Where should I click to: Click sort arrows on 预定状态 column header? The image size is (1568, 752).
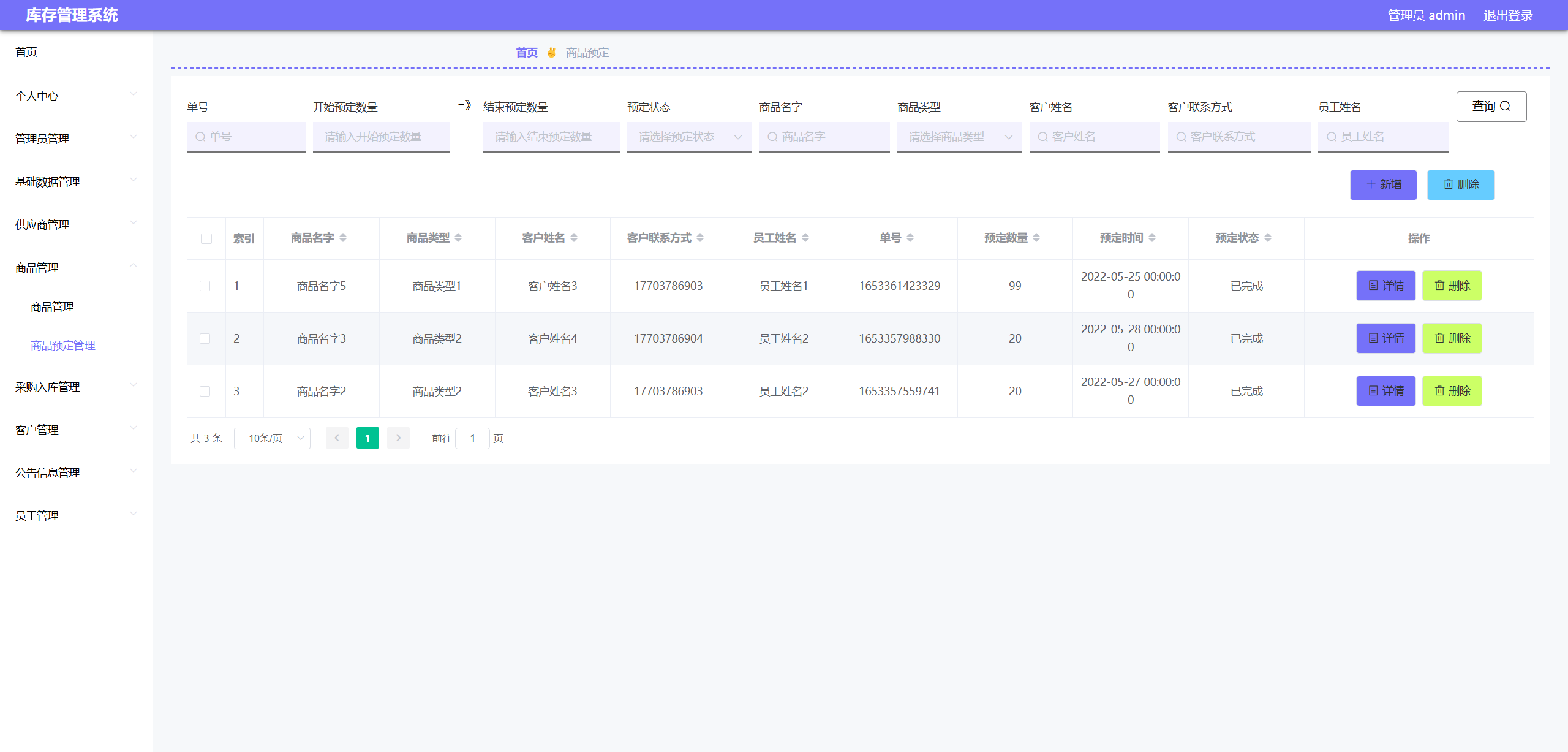(1268, 238)
